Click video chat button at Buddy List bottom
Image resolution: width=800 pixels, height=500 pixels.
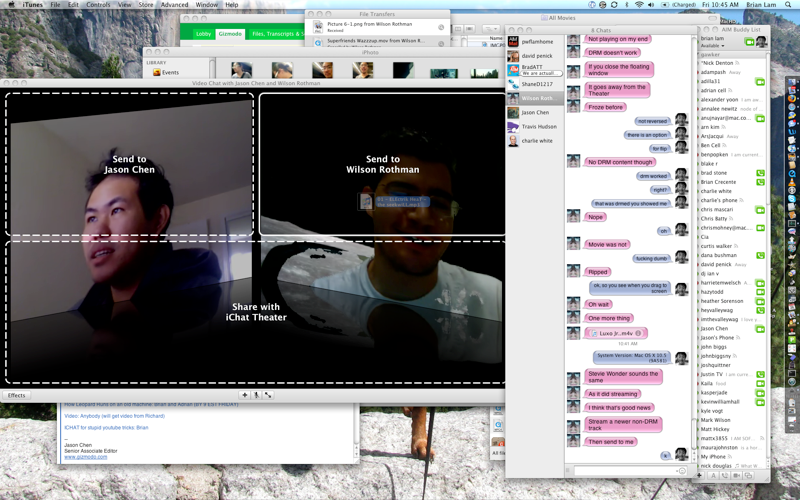(737, 476)
